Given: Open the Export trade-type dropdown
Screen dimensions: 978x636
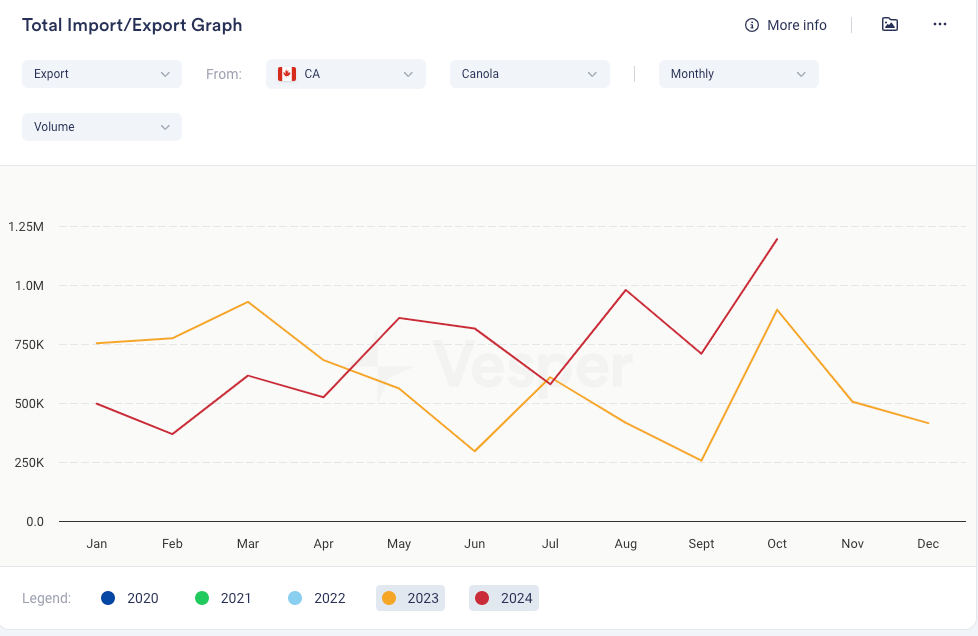Looking at the screenshot, I should 101,74.
